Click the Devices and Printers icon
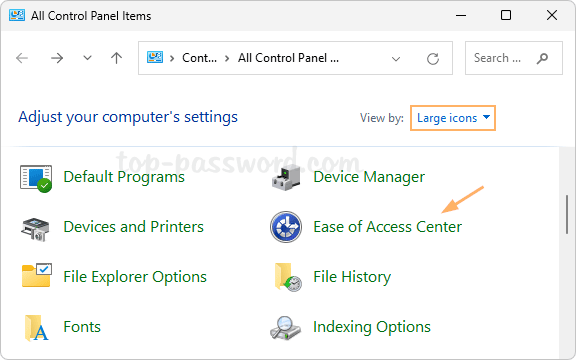The height and width of the screenshot is (360, 576). (35, 229)
